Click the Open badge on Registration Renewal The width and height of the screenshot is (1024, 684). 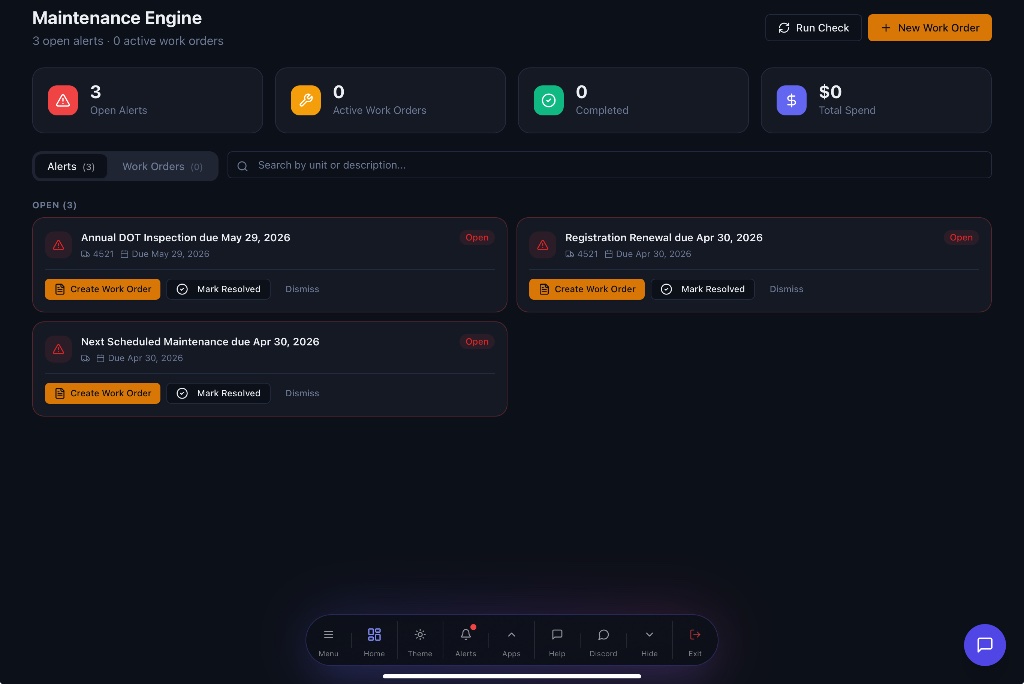[961, 238]
